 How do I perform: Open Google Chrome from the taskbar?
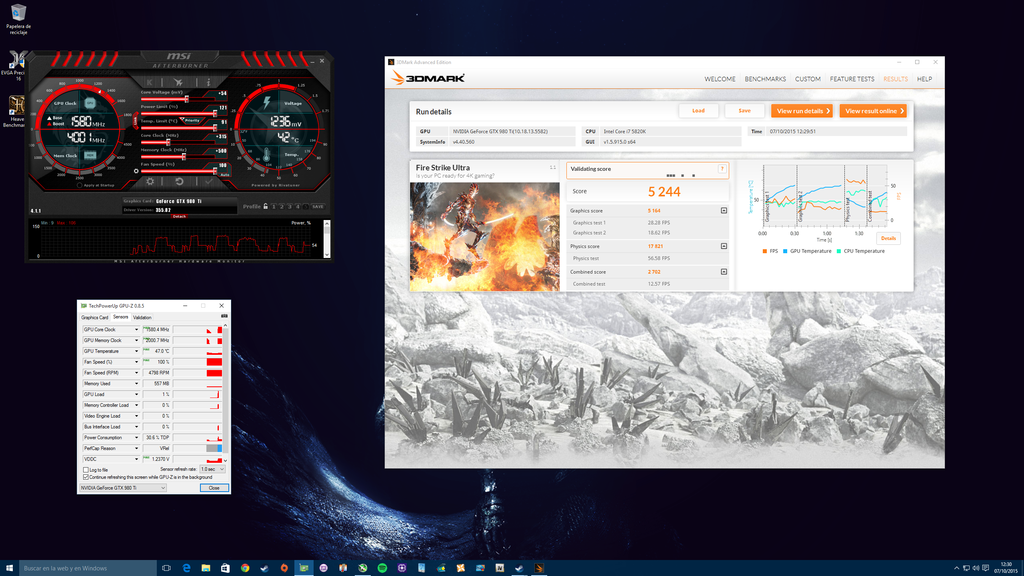245,568
